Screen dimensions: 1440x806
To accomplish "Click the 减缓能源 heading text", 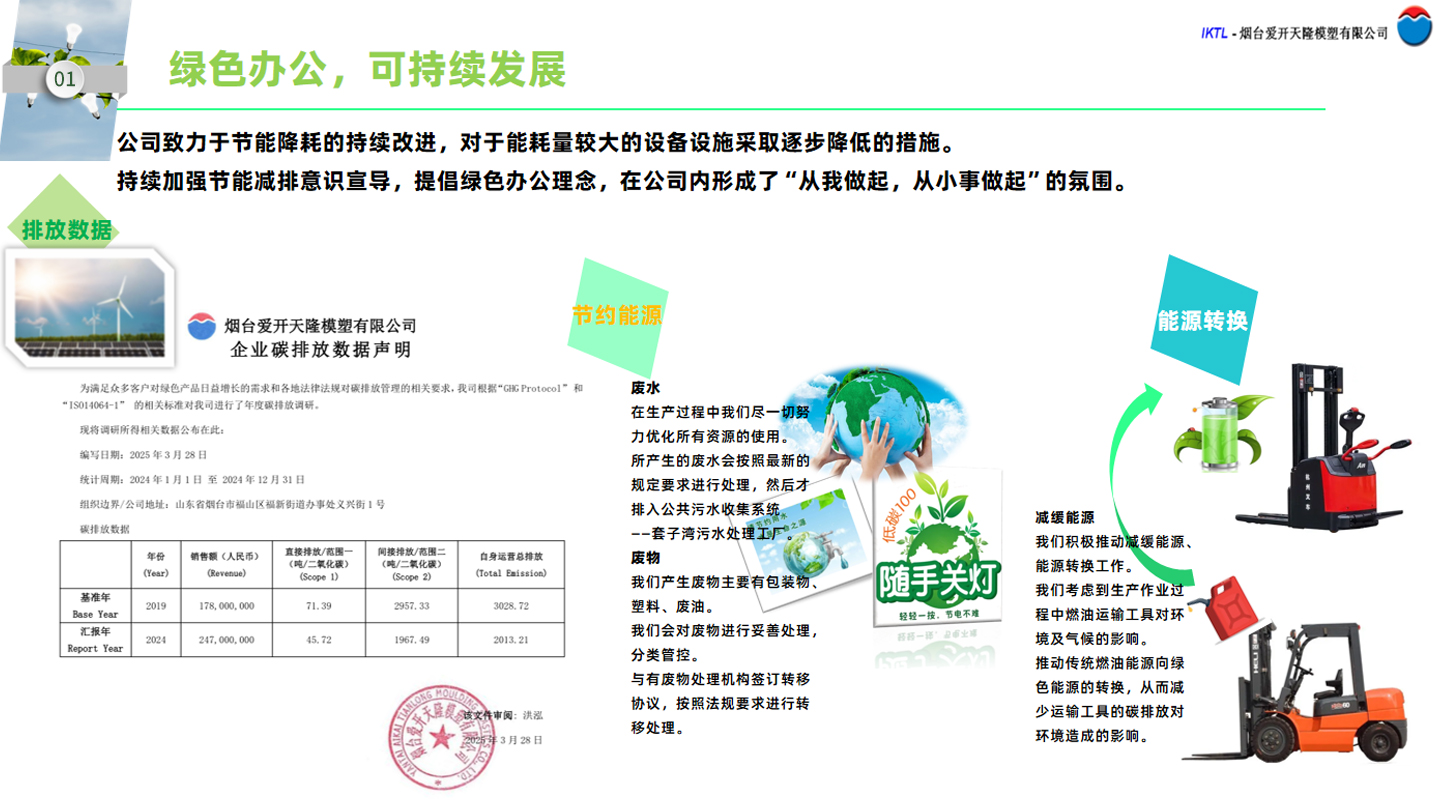I will click(x=1064, y=517).
